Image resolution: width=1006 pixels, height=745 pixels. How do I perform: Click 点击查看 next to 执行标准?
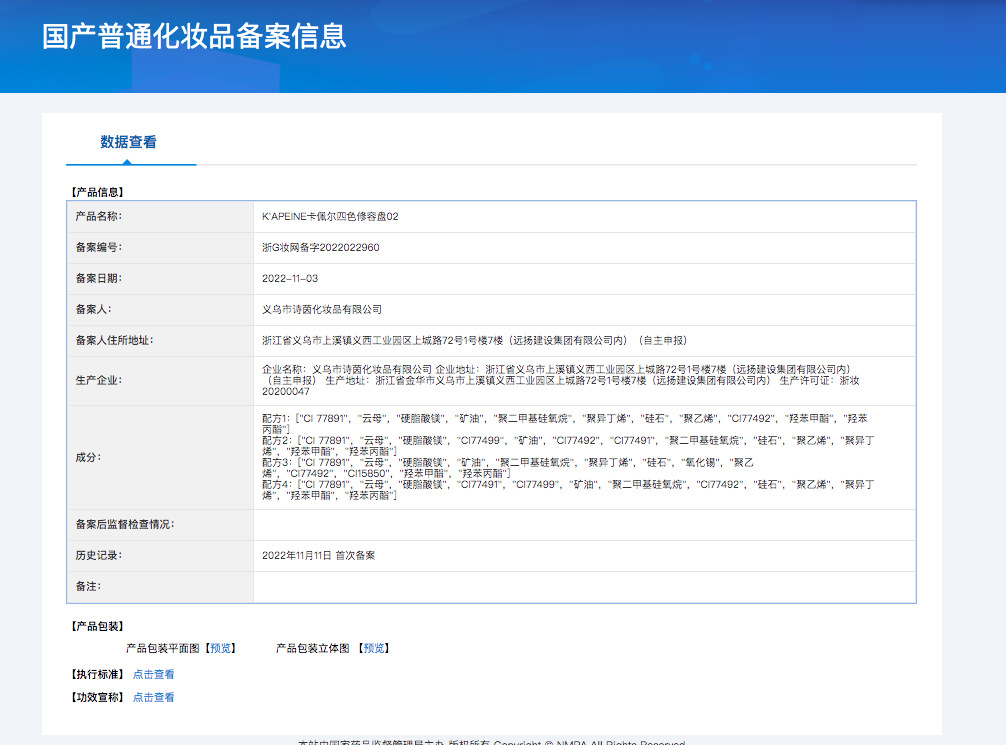point(153,674)
